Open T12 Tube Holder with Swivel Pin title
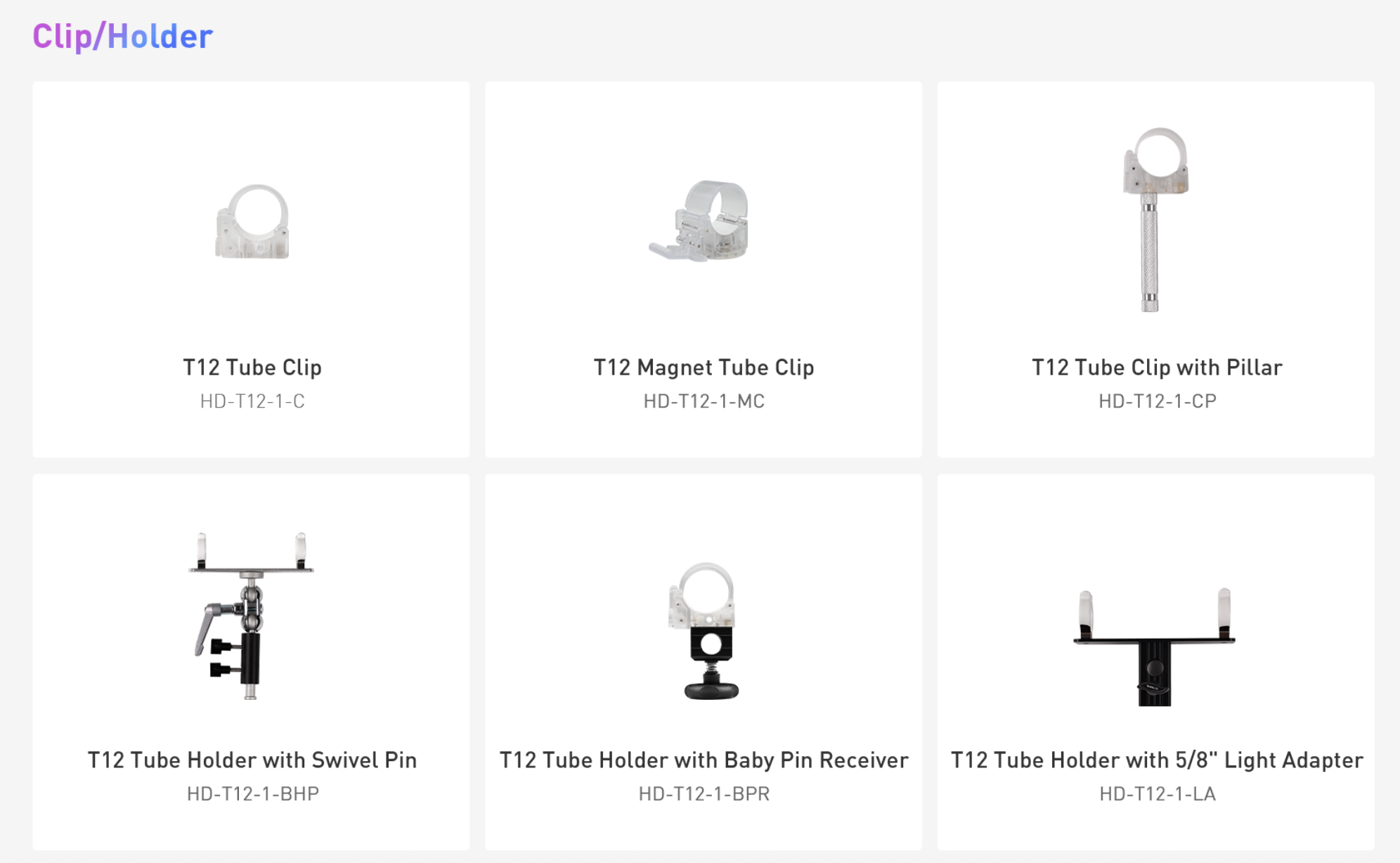Screen dimensions: 1400x863 (252, 760)
